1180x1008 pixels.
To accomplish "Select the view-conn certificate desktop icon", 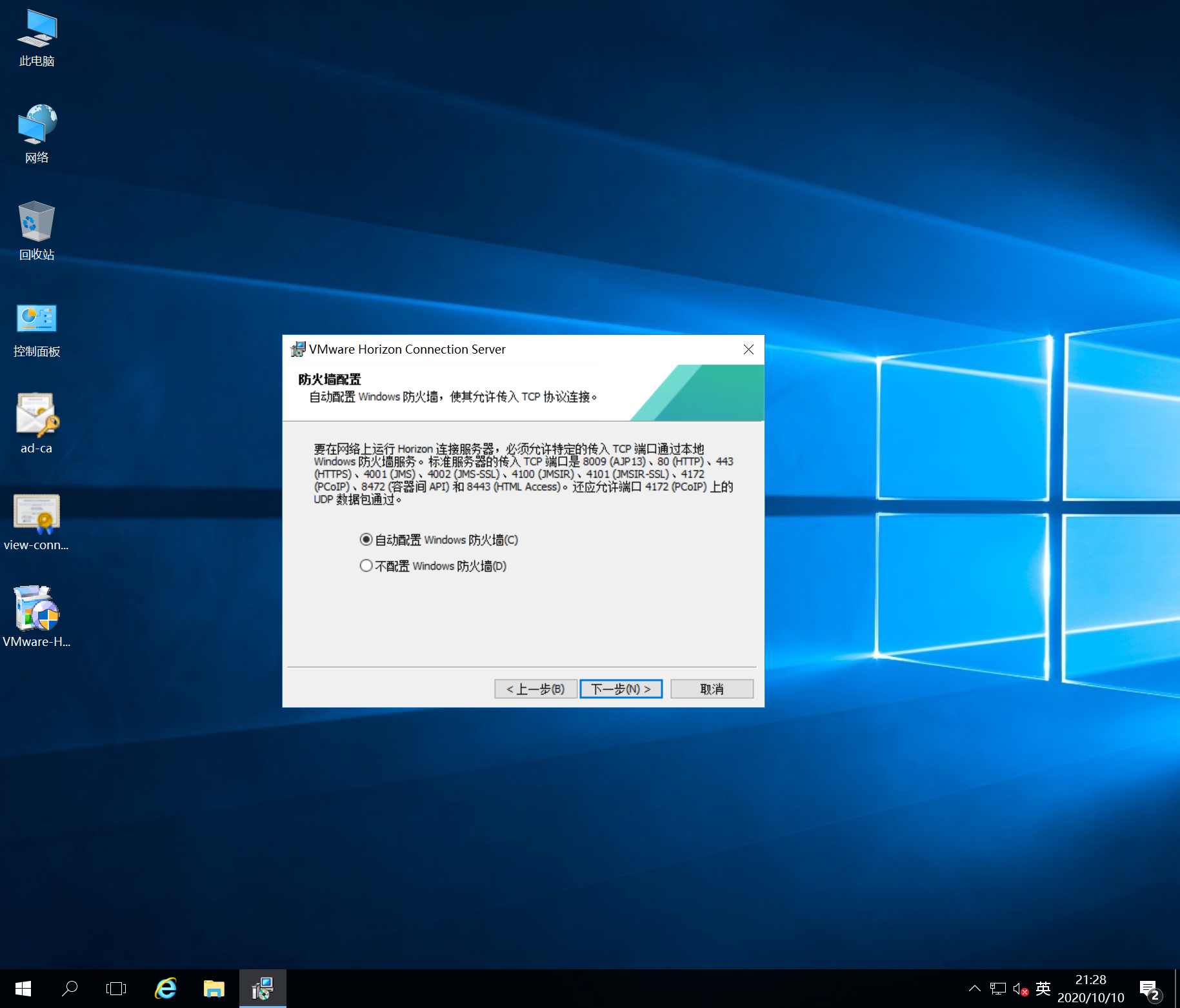I will [37, 521].
